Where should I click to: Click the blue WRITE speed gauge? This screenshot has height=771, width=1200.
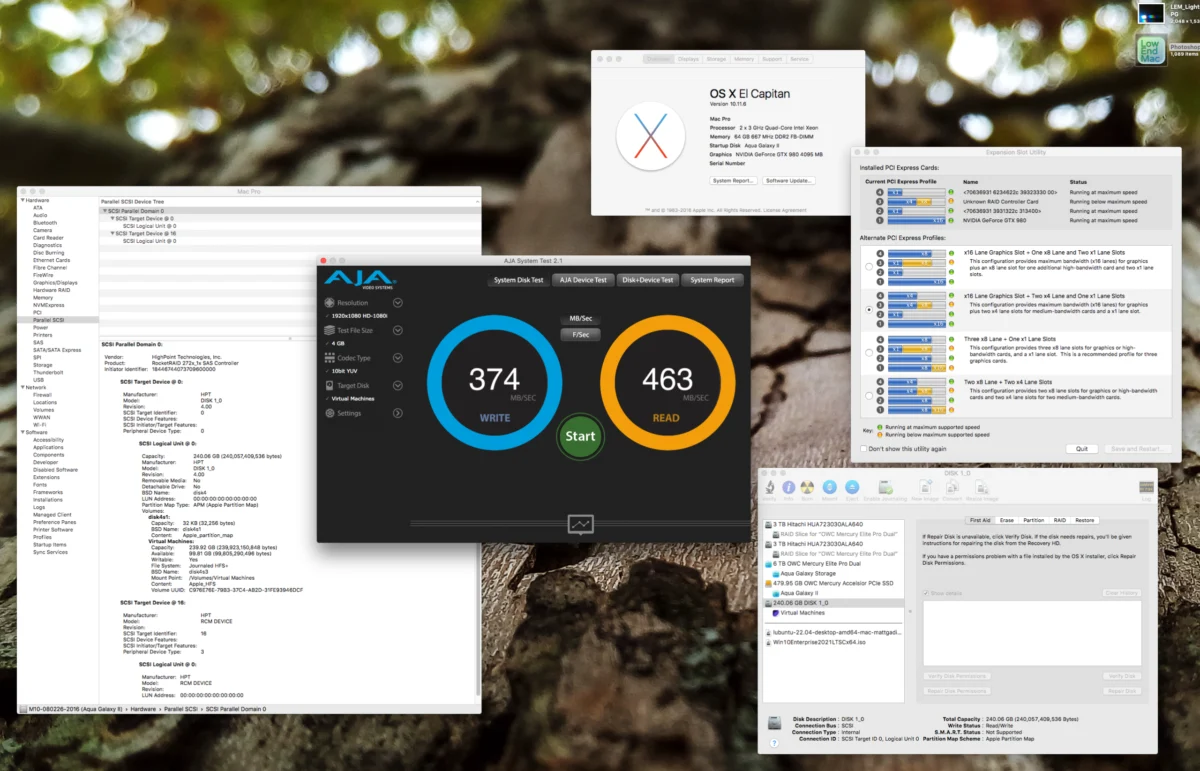point(494,382)
